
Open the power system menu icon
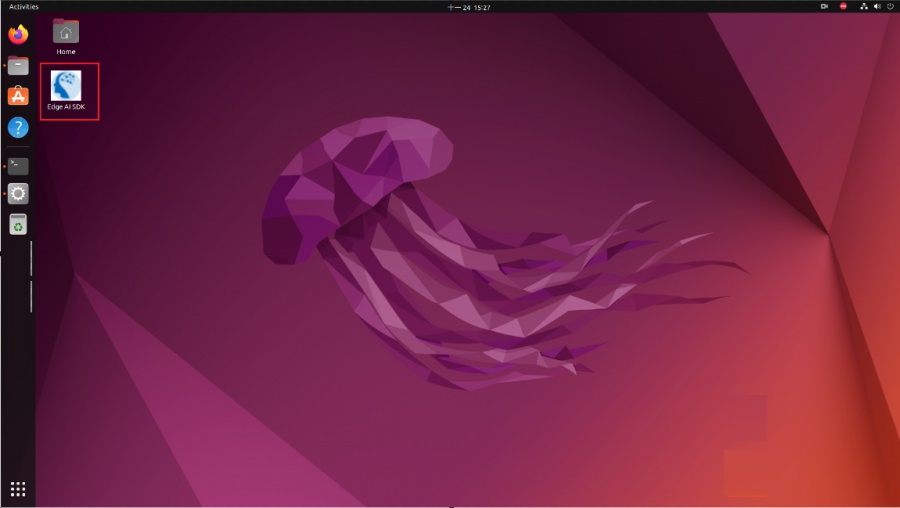[890, 6]
